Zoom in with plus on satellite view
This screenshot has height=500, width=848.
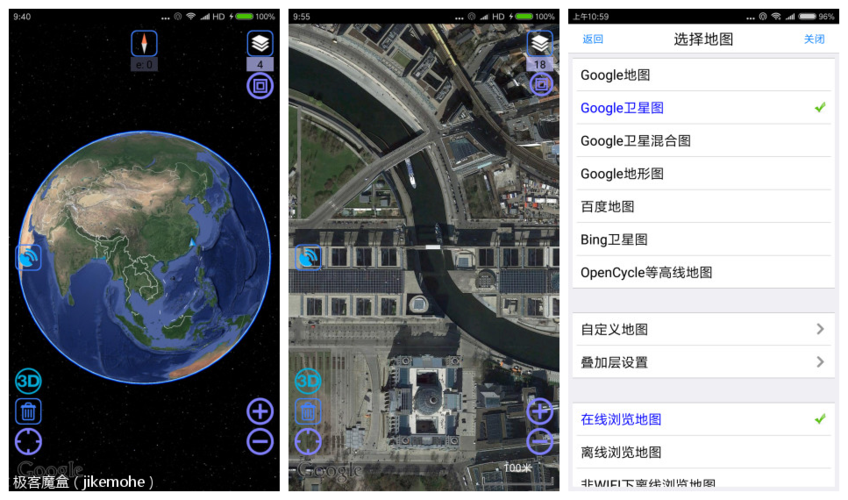coord(540,412)
